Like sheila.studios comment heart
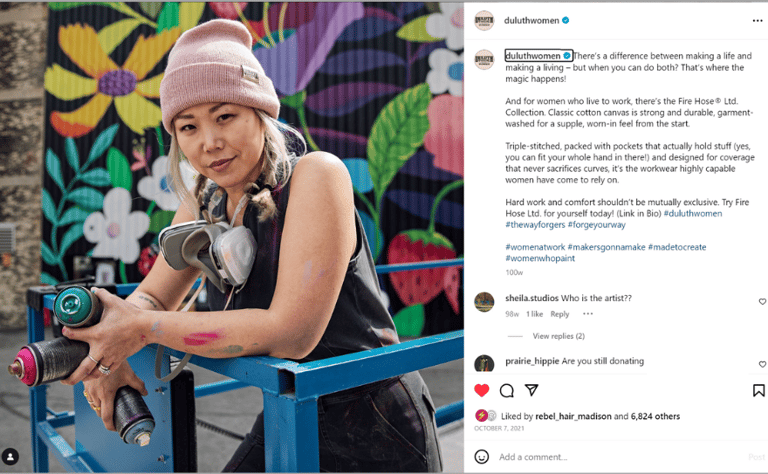 point(762,301)
